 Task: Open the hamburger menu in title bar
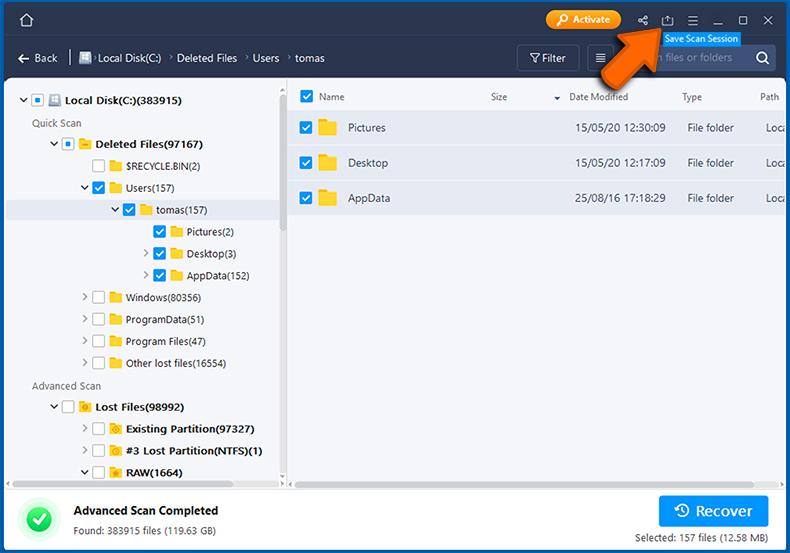pos(693,21)
